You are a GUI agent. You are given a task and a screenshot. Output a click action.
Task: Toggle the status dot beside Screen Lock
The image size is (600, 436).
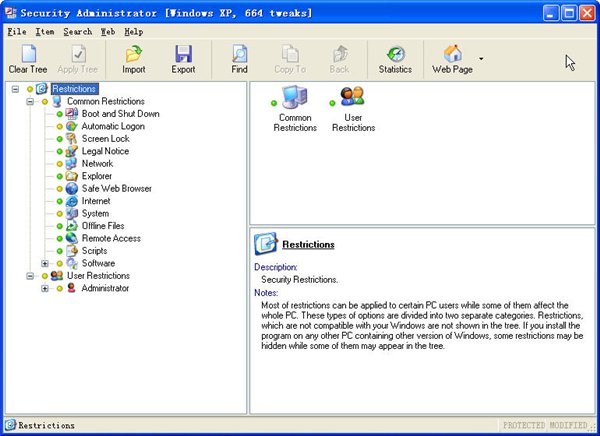59,139
